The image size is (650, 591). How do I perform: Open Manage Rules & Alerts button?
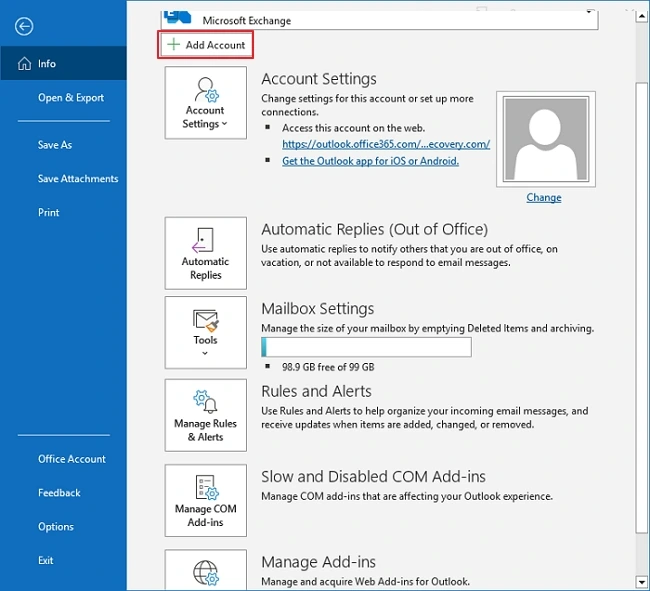pos(206,415)
